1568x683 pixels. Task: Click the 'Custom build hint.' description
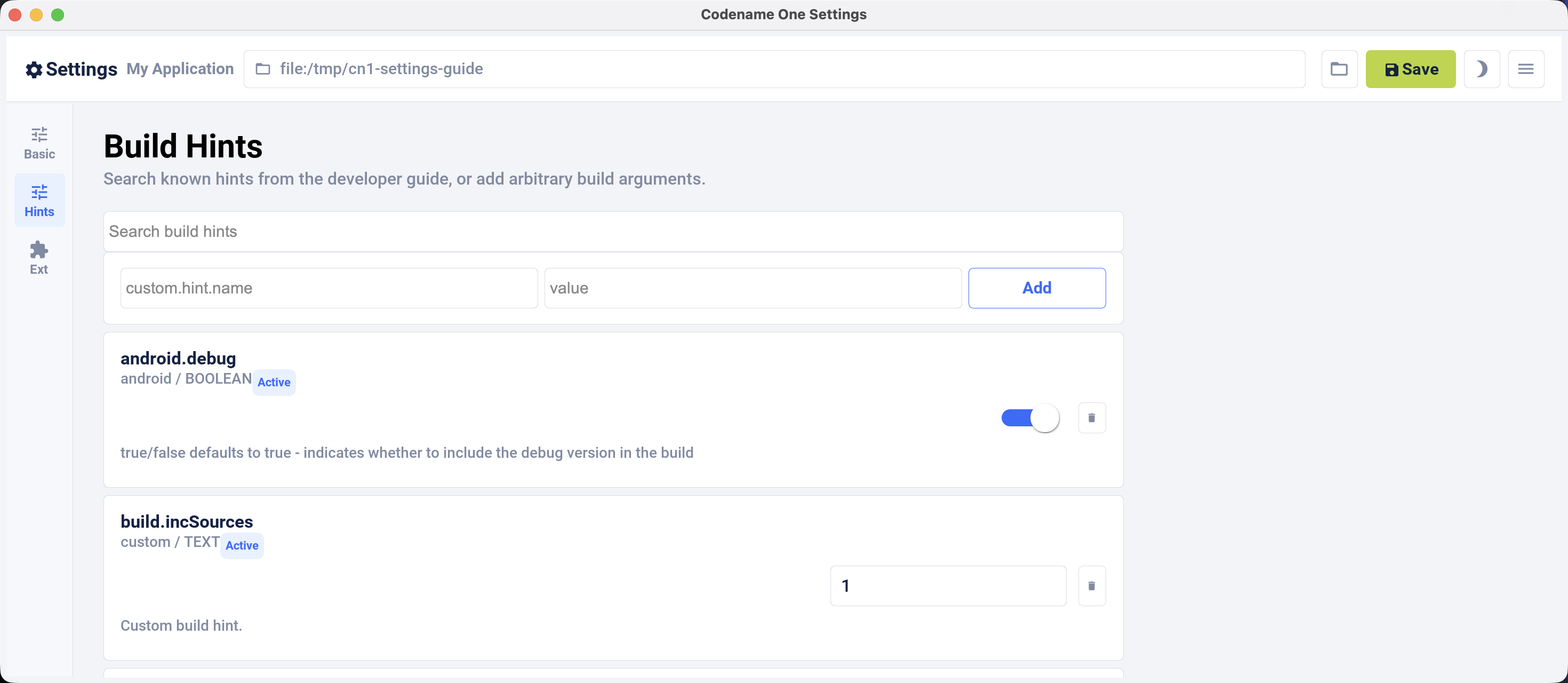(181, 625)
